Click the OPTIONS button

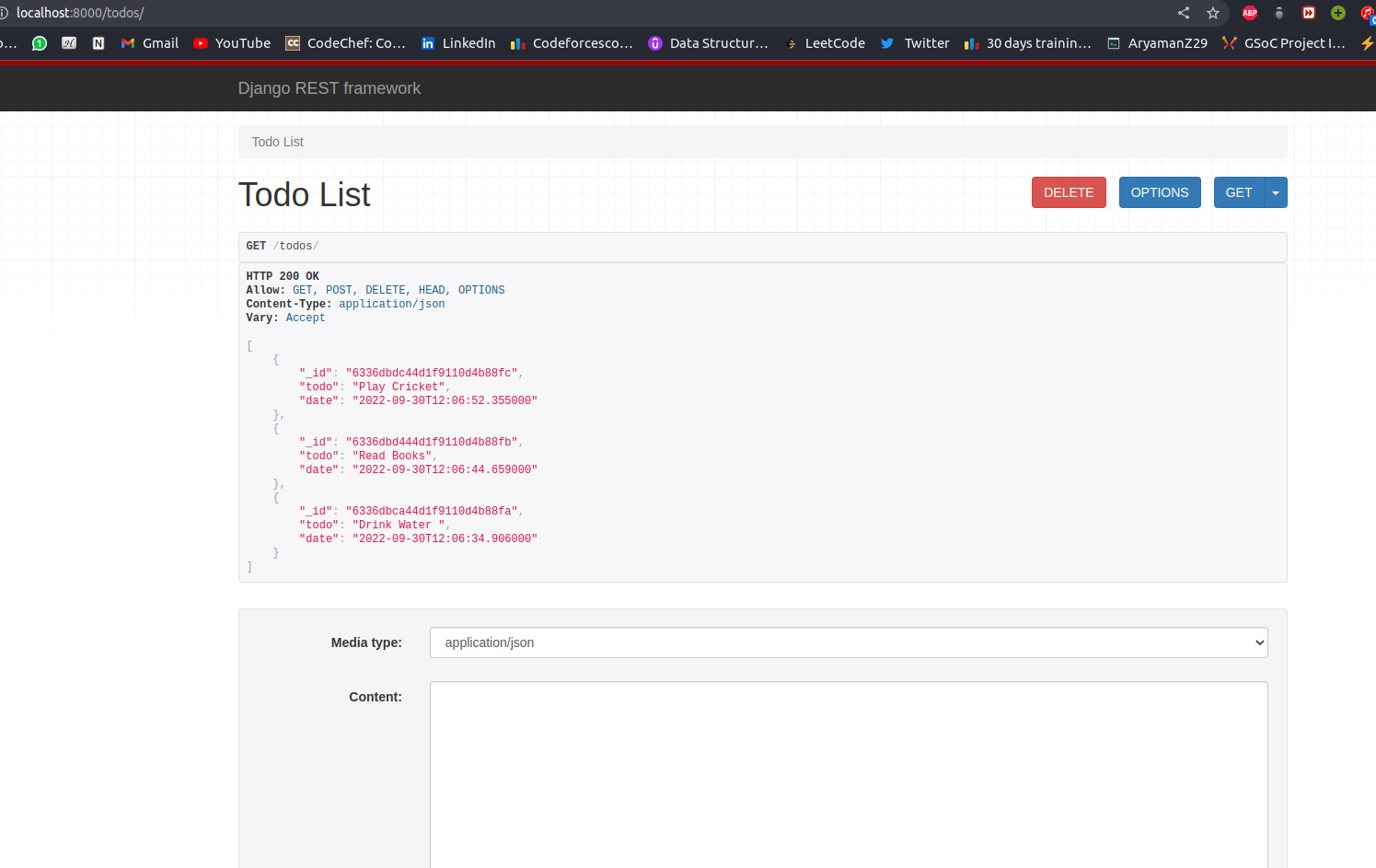pos(1160,192)
